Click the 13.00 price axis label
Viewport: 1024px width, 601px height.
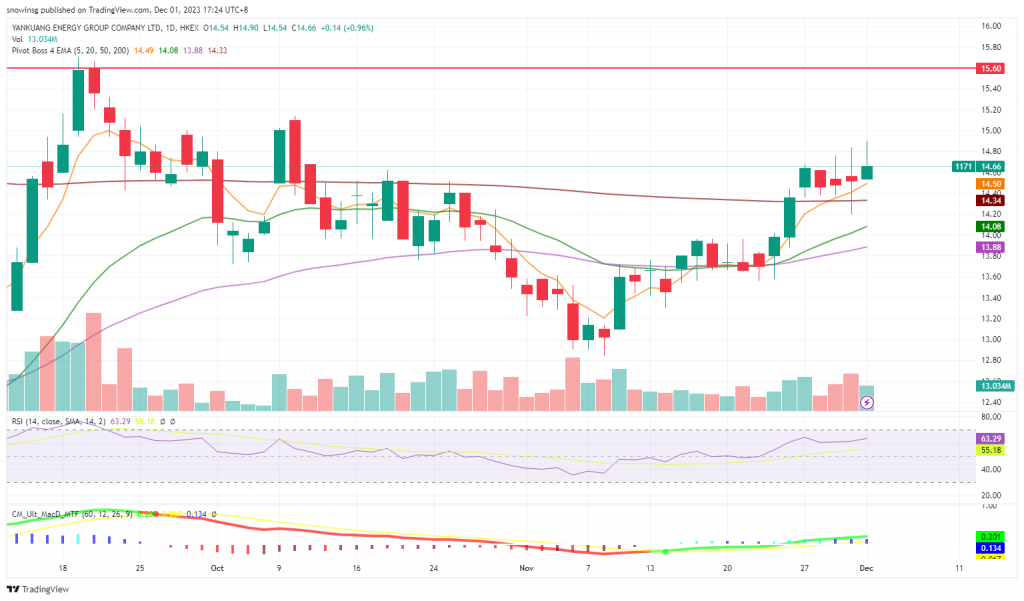tap(991, 340)
